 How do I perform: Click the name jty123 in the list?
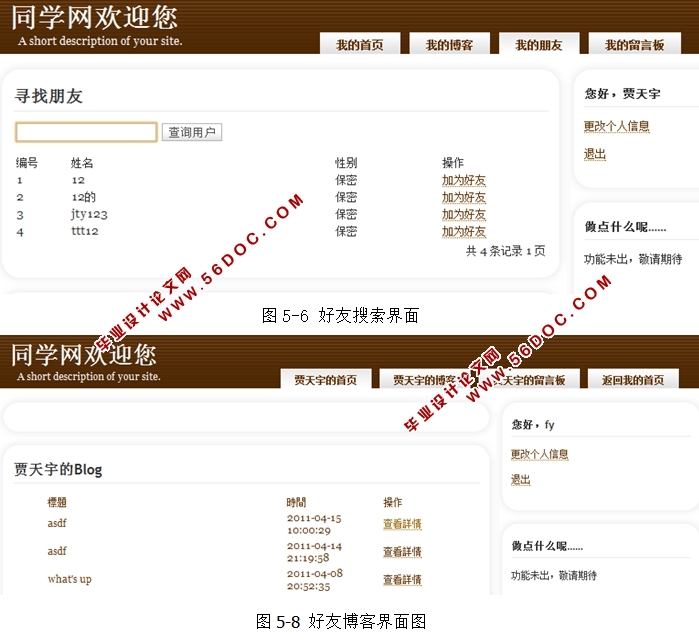click(x=89, y=214)
